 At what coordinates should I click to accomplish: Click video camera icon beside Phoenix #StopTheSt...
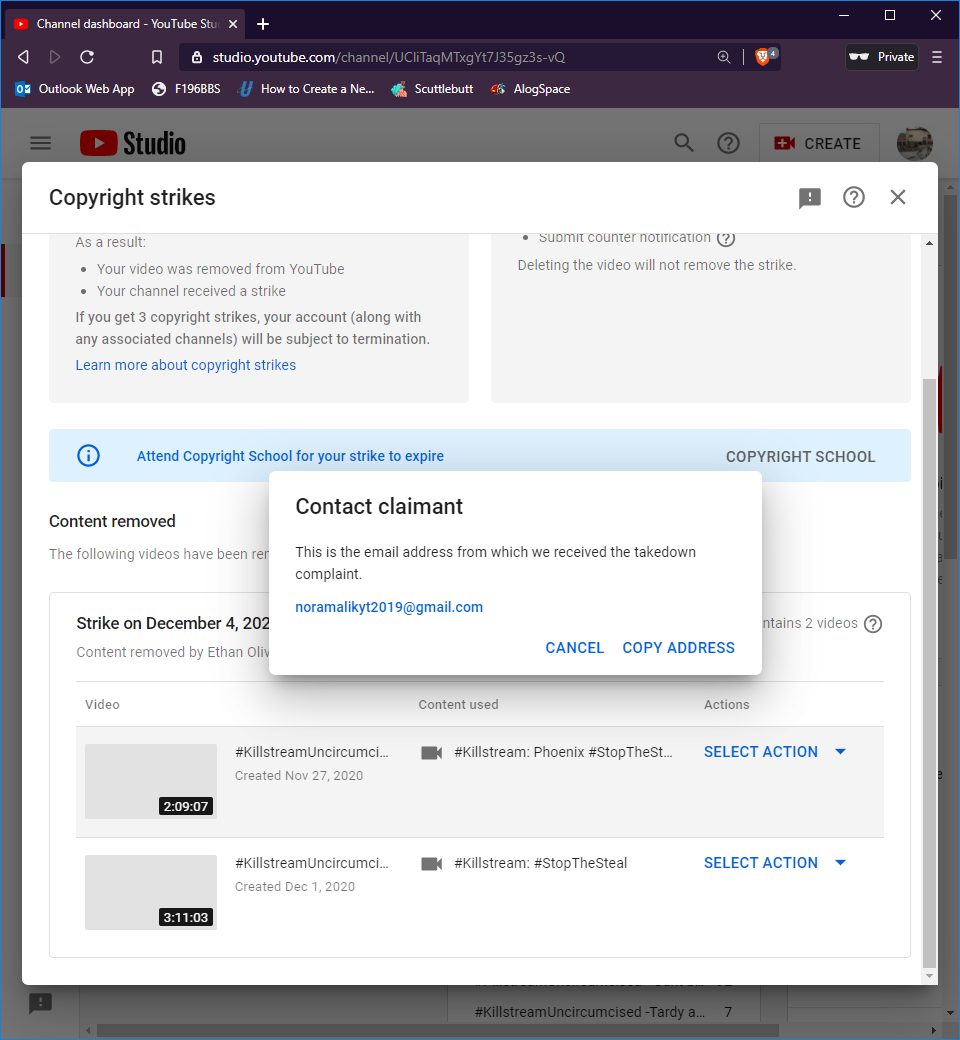click(431, 752)
